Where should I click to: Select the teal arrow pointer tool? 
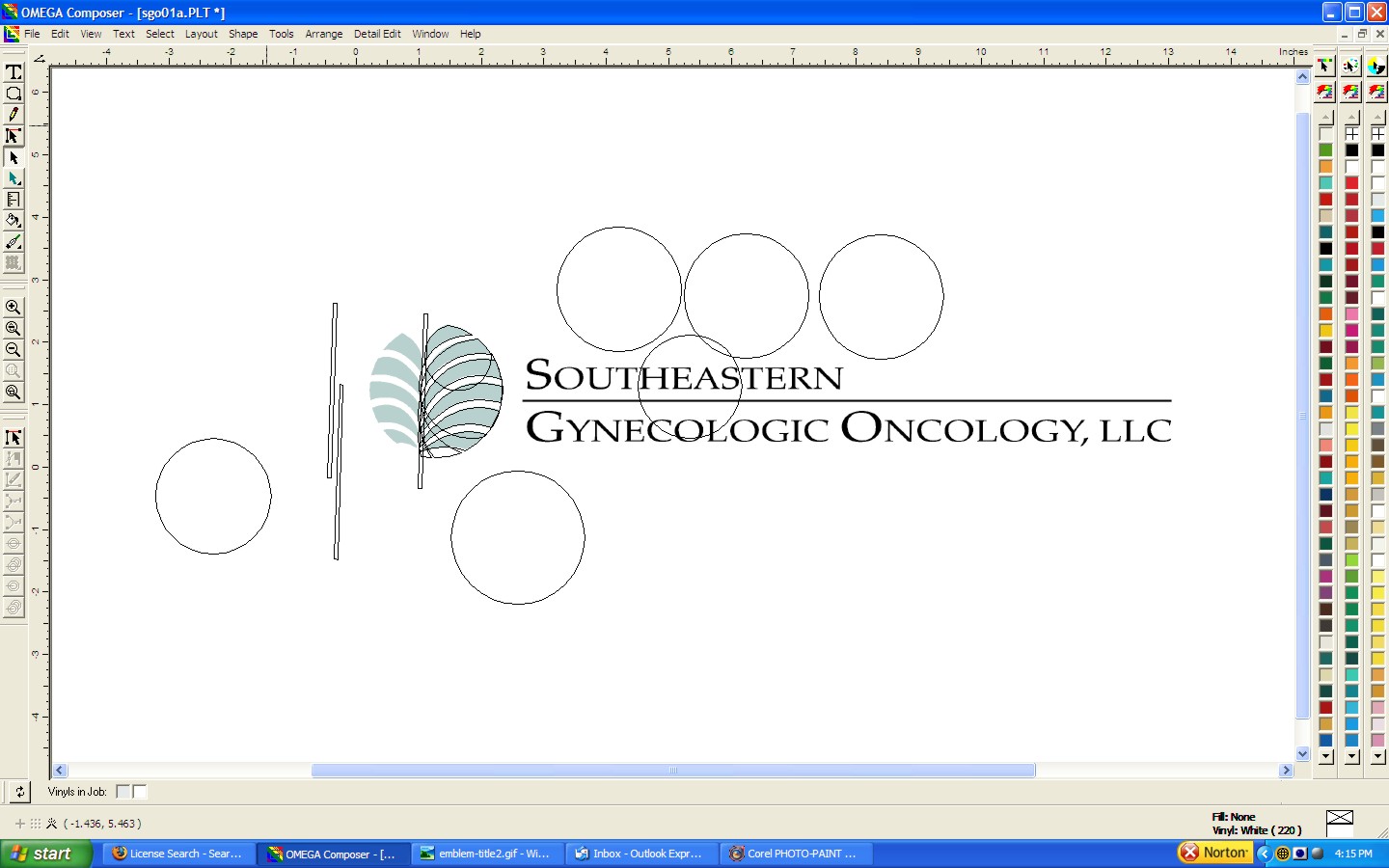tap(14, 178)
